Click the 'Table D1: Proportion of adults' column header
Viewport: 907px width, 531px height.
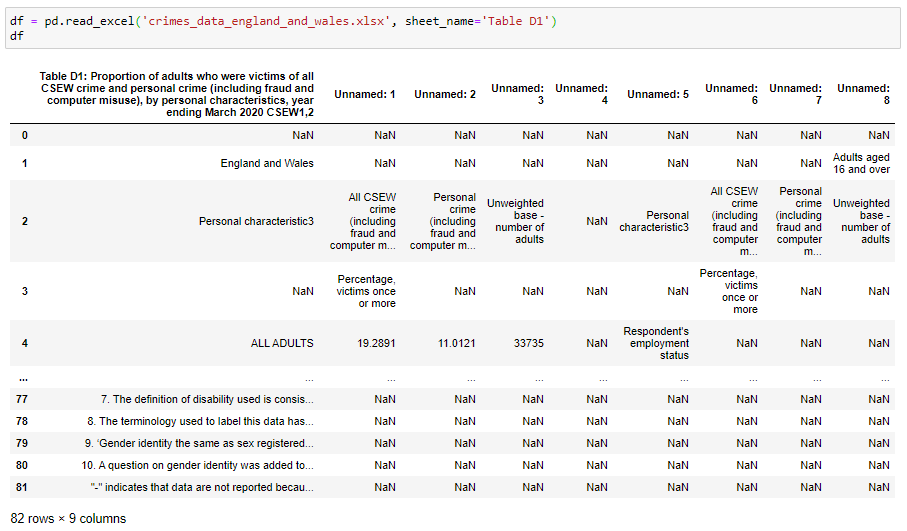pos(176,94)
